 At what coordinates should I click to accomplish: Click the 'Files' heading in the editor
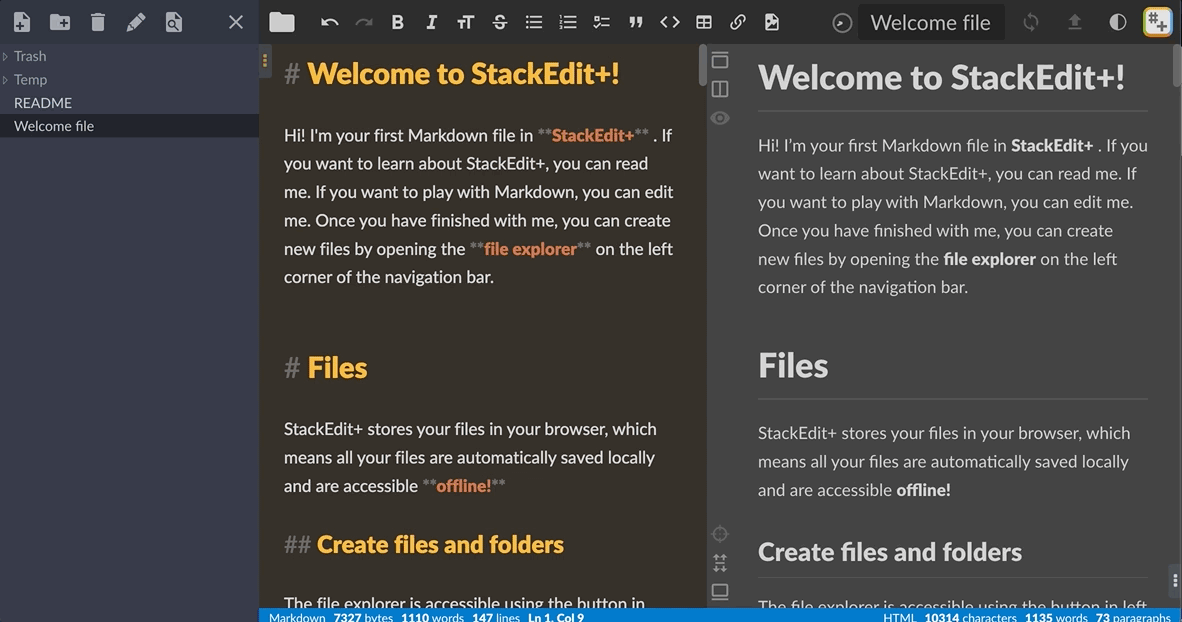pyautogui.click(x=337, y=368)
